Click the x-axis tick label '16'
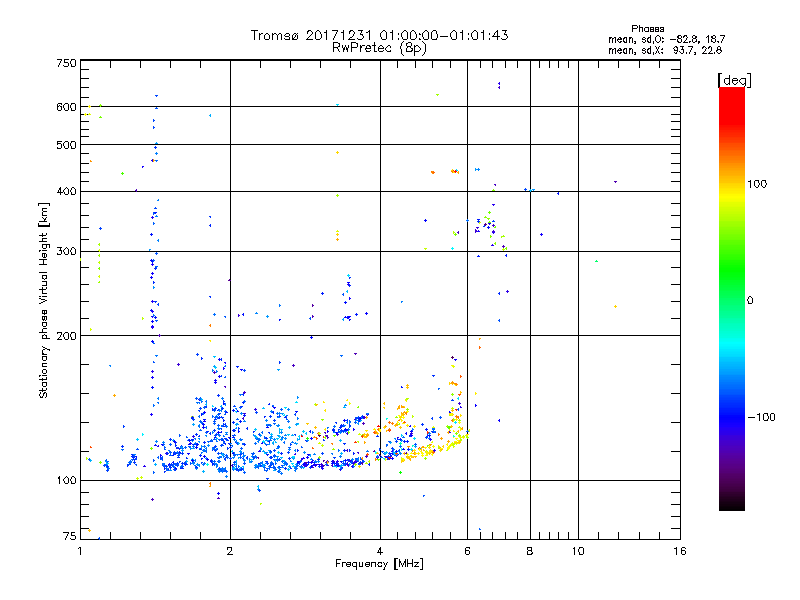Viewport: 800px width, 600px height. coord(680,551)
